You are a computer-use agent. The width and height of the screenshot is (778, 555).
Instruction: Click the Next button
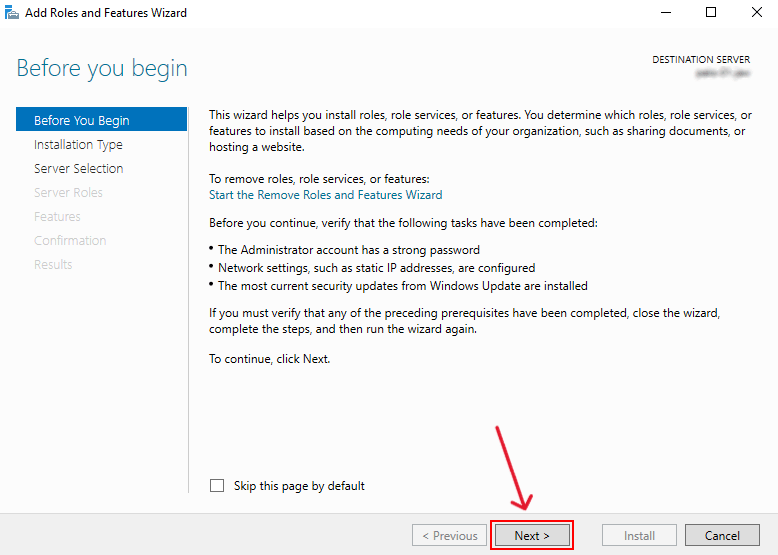tap(532, 536)
